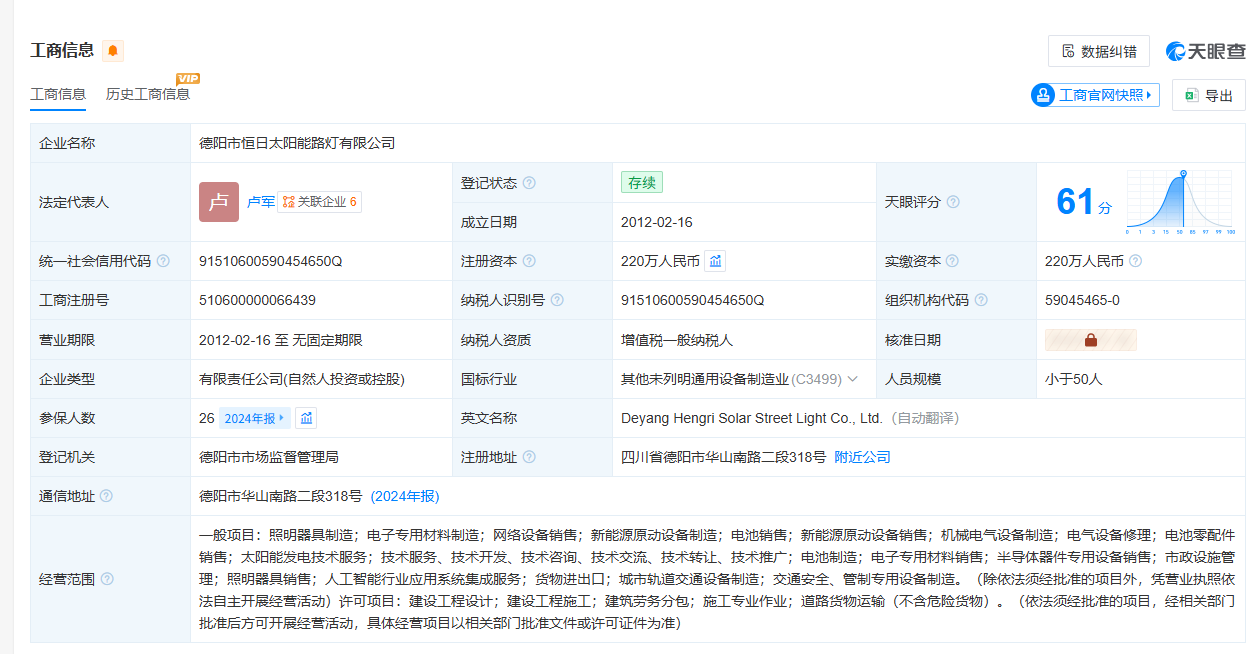Switch to 历史工商信息 tab
The height and width of the screenshot is (654, 1252).
[x=148, y=94]
